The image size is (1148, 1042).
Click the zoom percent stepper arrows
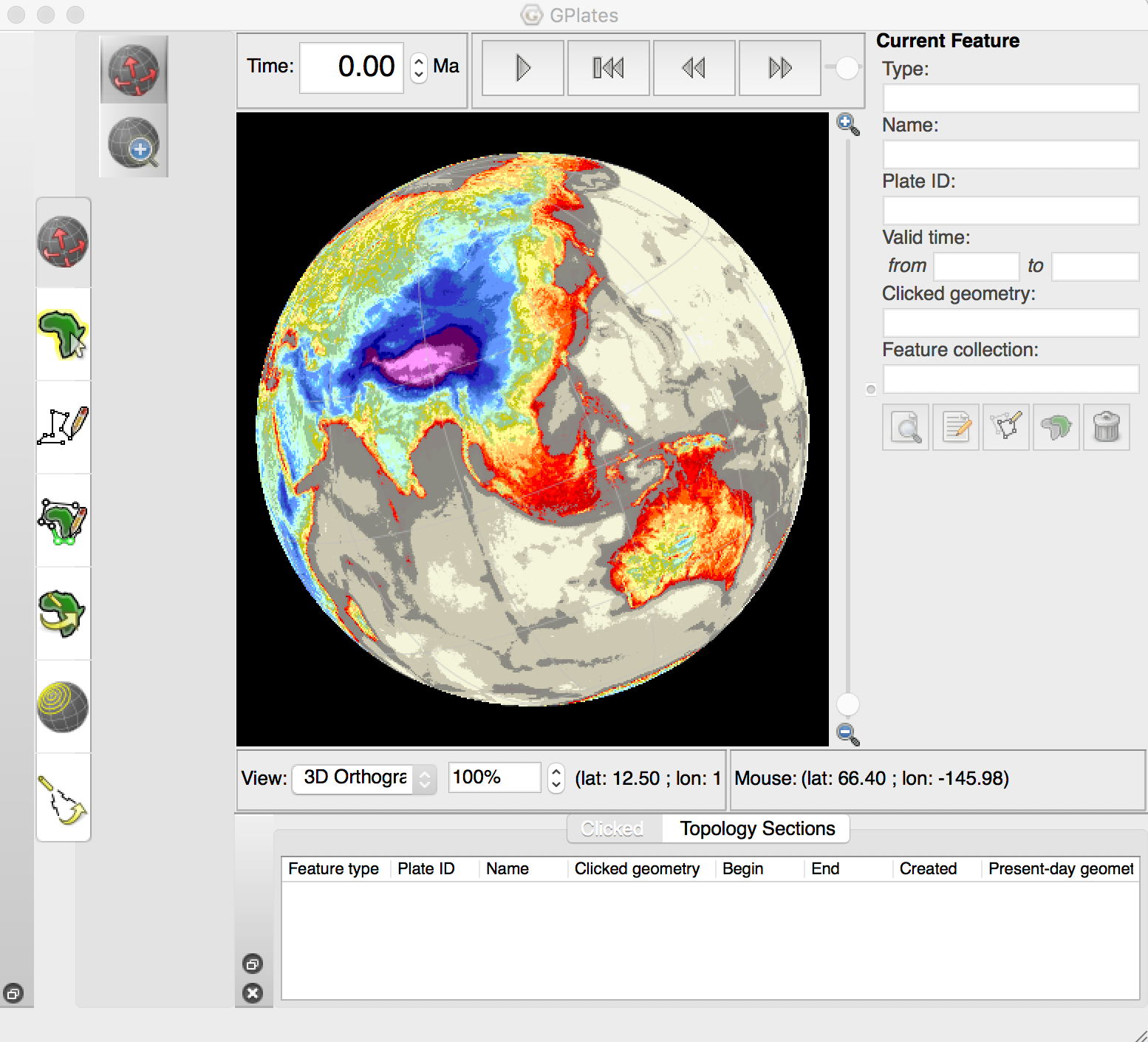[x=556, y=778]
